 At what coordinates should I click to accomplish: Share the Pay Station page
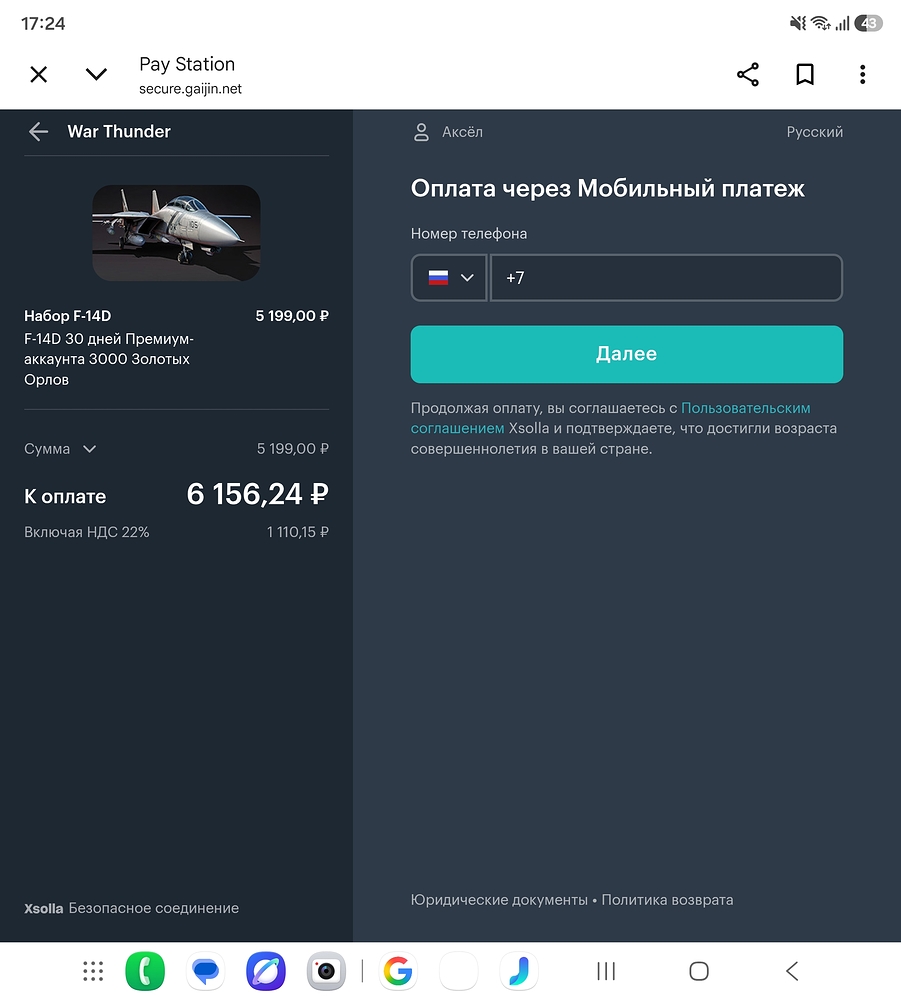tap(748, 75)
